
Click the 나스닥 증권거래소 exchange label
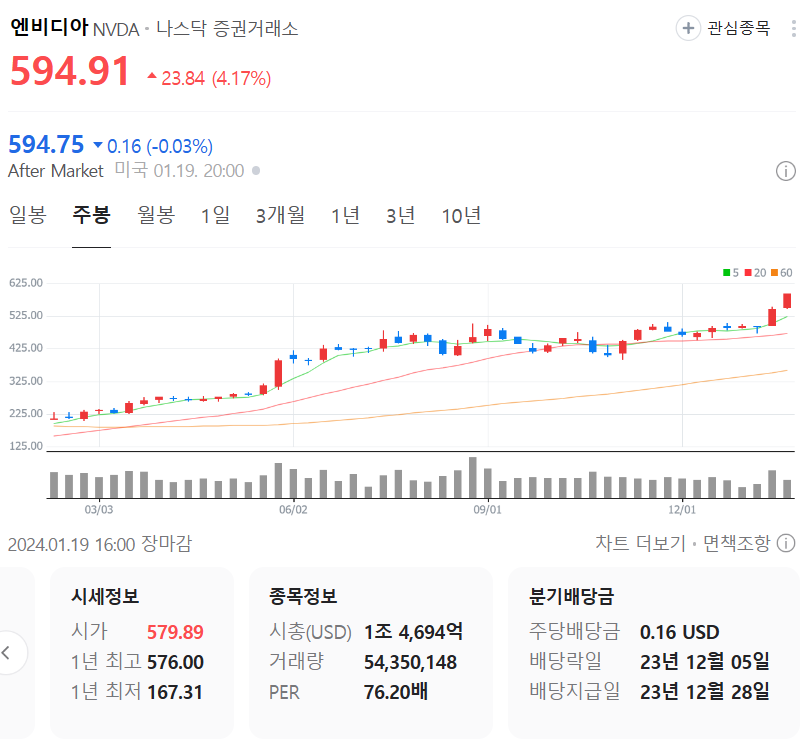[x=227, y=28]
